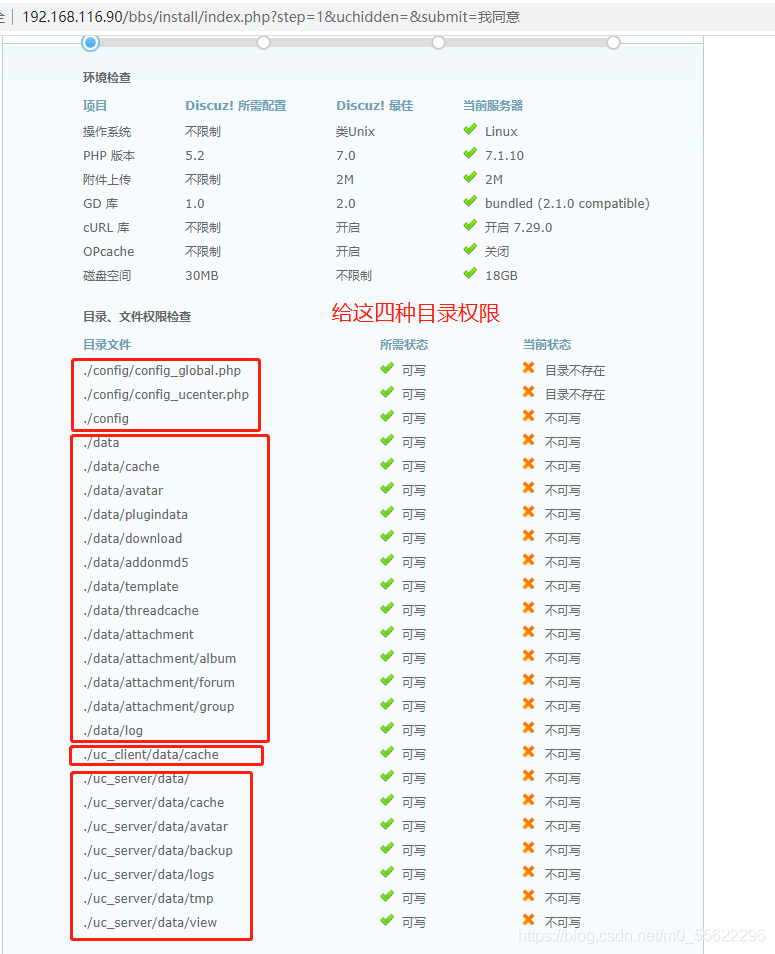Image resolution: width=775 pixels, height=954 pixels.
Task: Click the green check beside OPcache 关闭
Action: click(470, 249)
